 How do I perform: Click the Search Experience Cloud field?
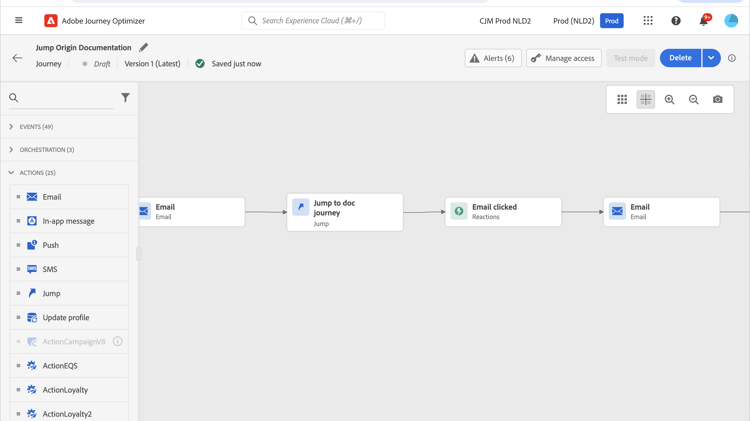coord(313,20)
